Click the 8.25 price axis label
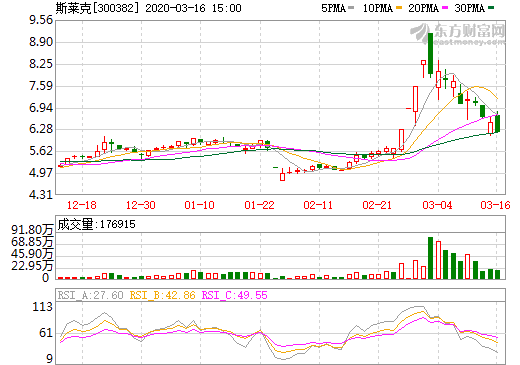This screenshot has height=365, width=520. 41,64
